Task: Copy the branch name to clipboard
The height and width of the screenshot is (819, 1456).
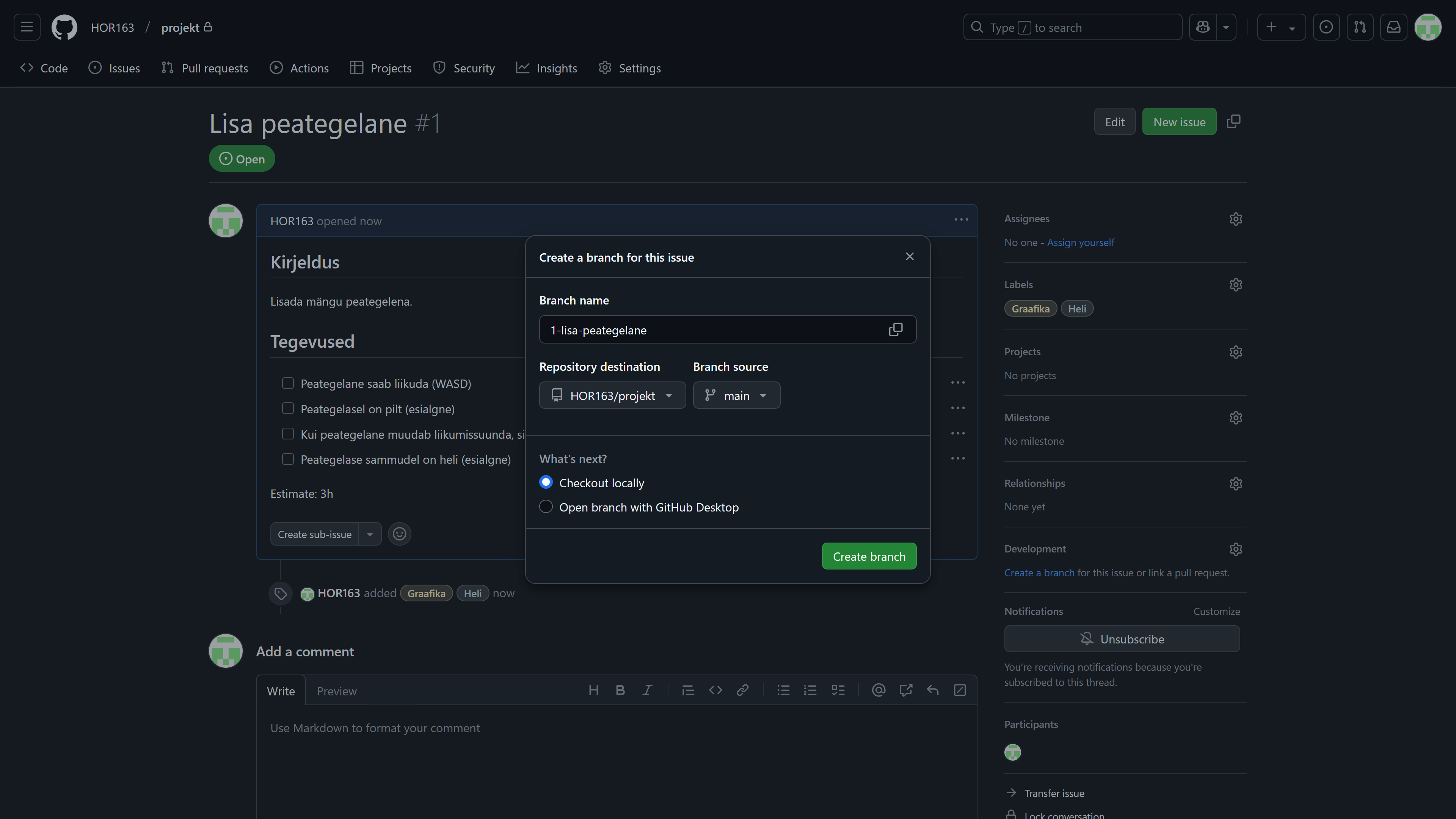Action: (895, 329)
